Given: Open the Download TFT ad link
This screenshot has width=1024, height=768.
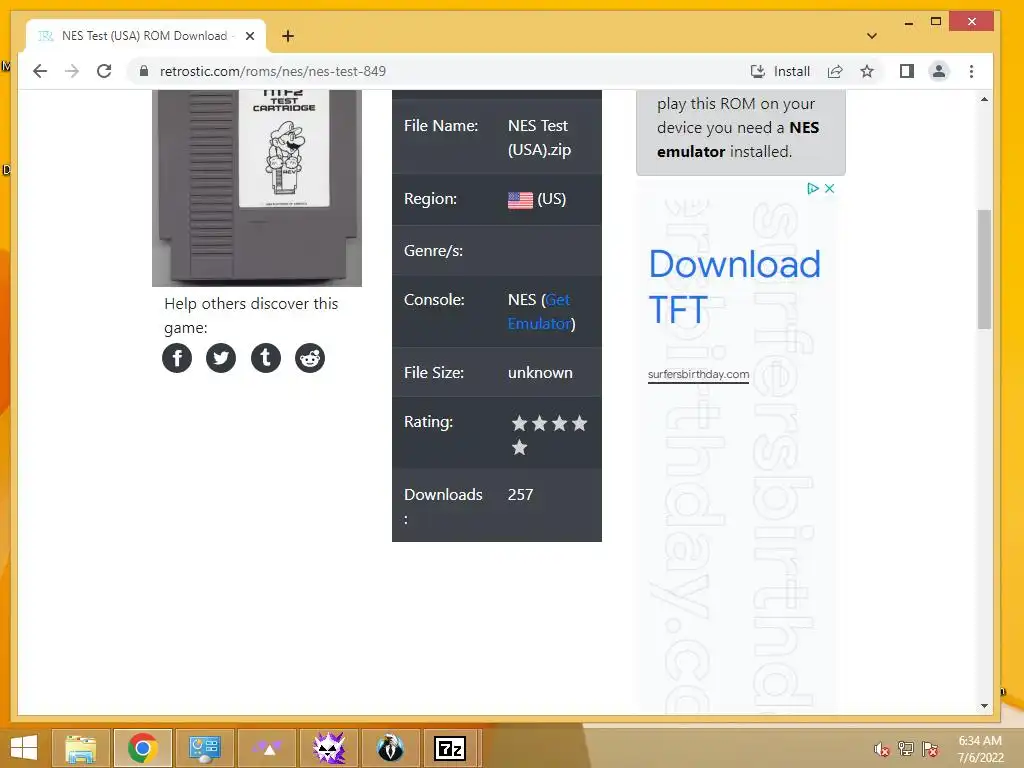Looking at the screenshot, I should 734,286.
